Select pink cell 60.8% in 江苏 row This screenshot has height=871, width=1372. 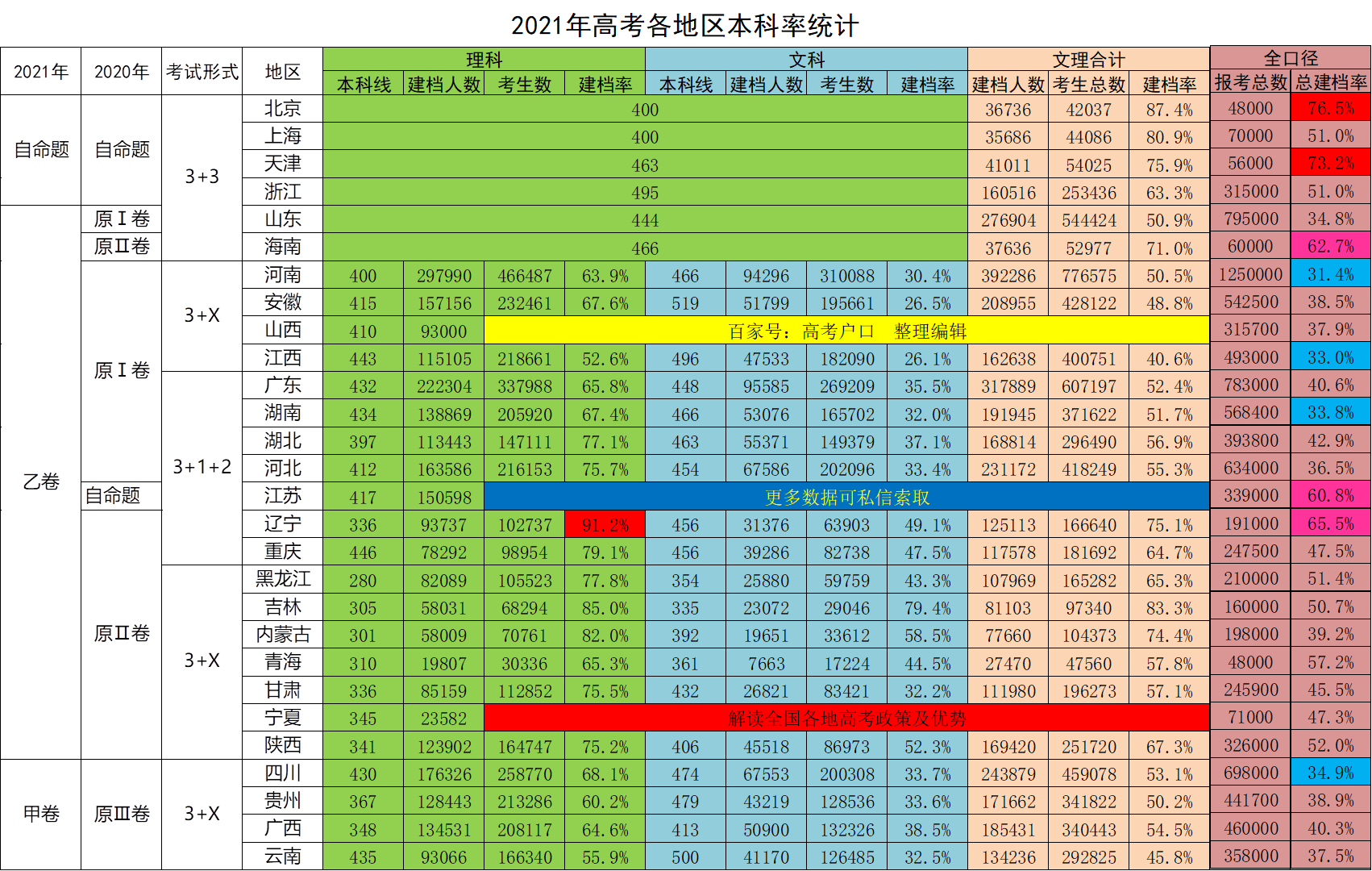(x=1331, y=495)
